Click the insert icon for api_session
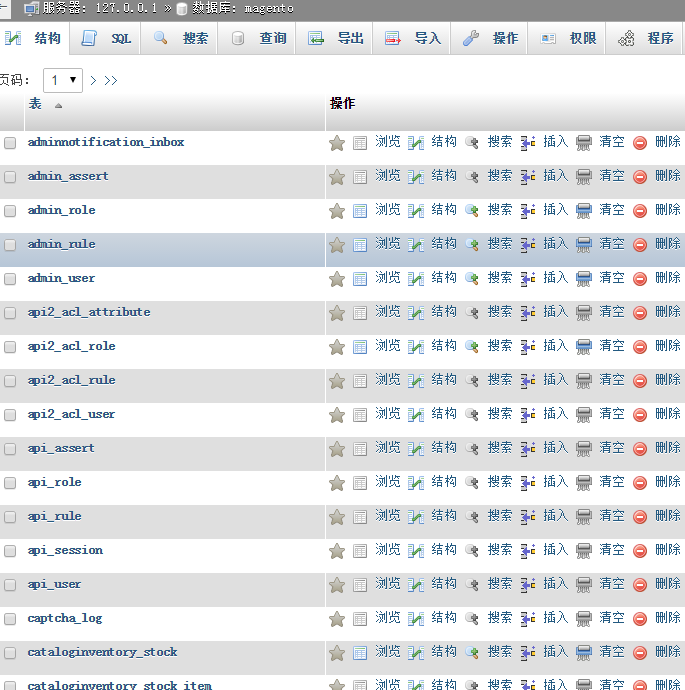This screenshot has height=690, width=685. point(528,551)
